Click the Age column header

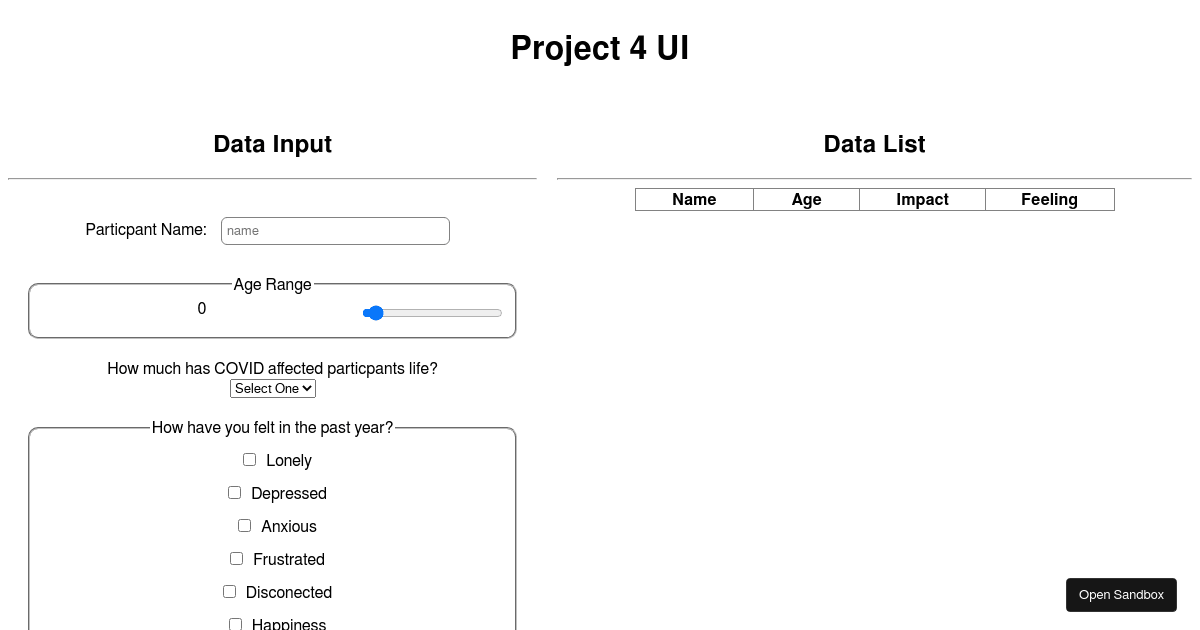(x=806, y=199)
